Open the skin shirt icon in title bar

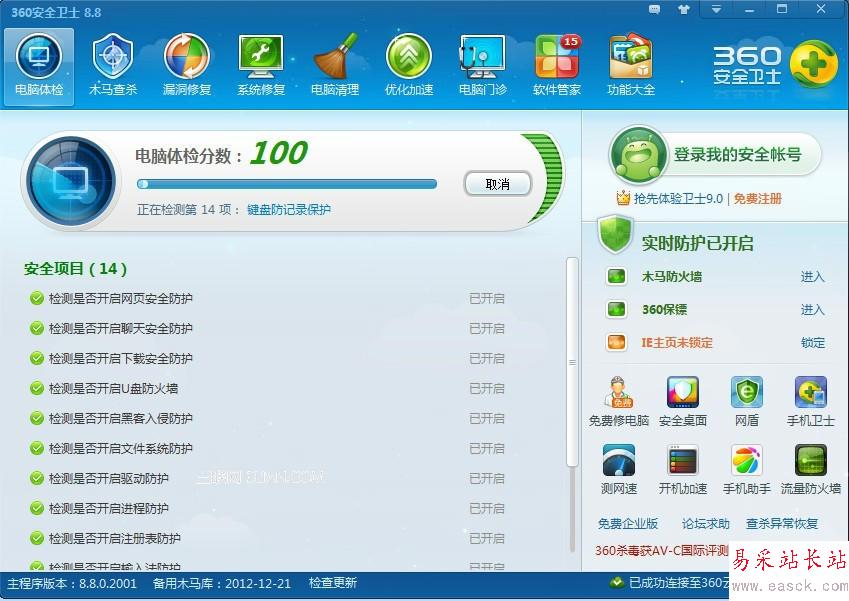point(684,10)
